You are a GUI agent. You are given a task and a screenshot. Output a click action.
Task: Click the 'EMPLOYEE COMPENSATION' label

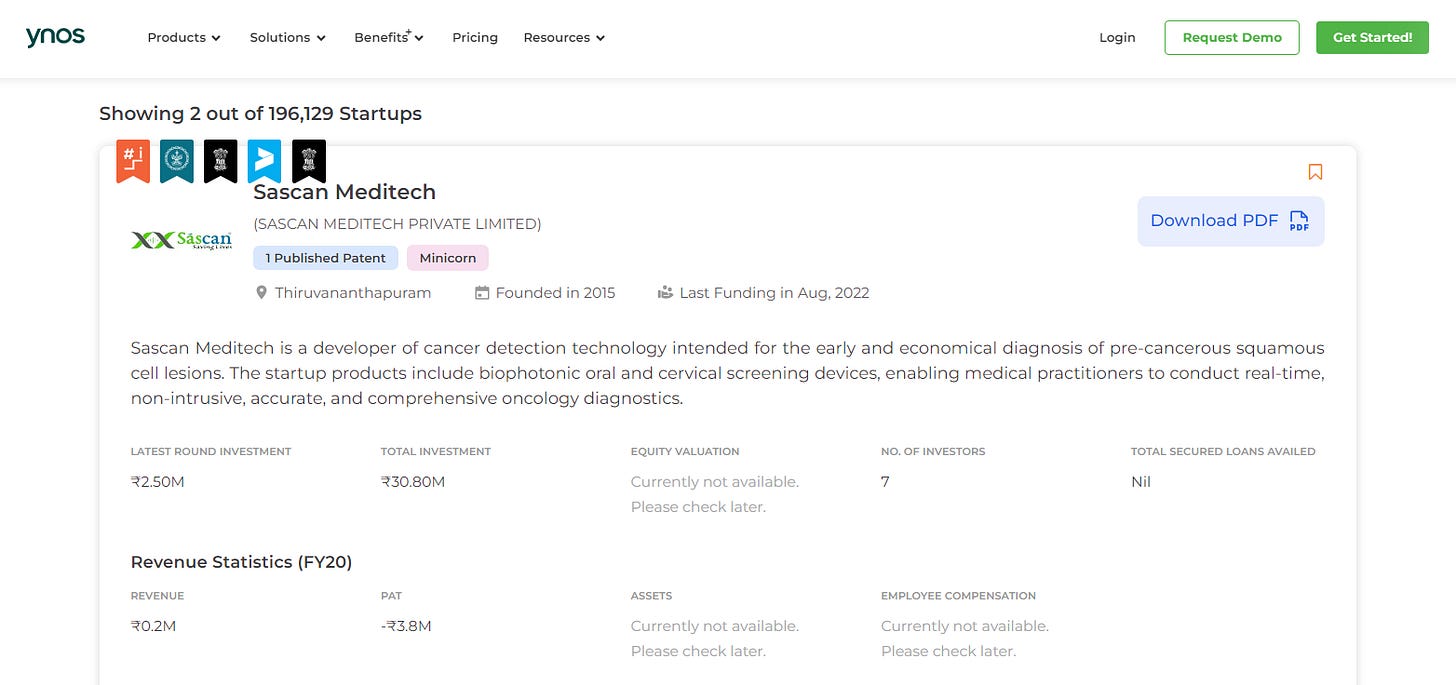coord(958,596)
